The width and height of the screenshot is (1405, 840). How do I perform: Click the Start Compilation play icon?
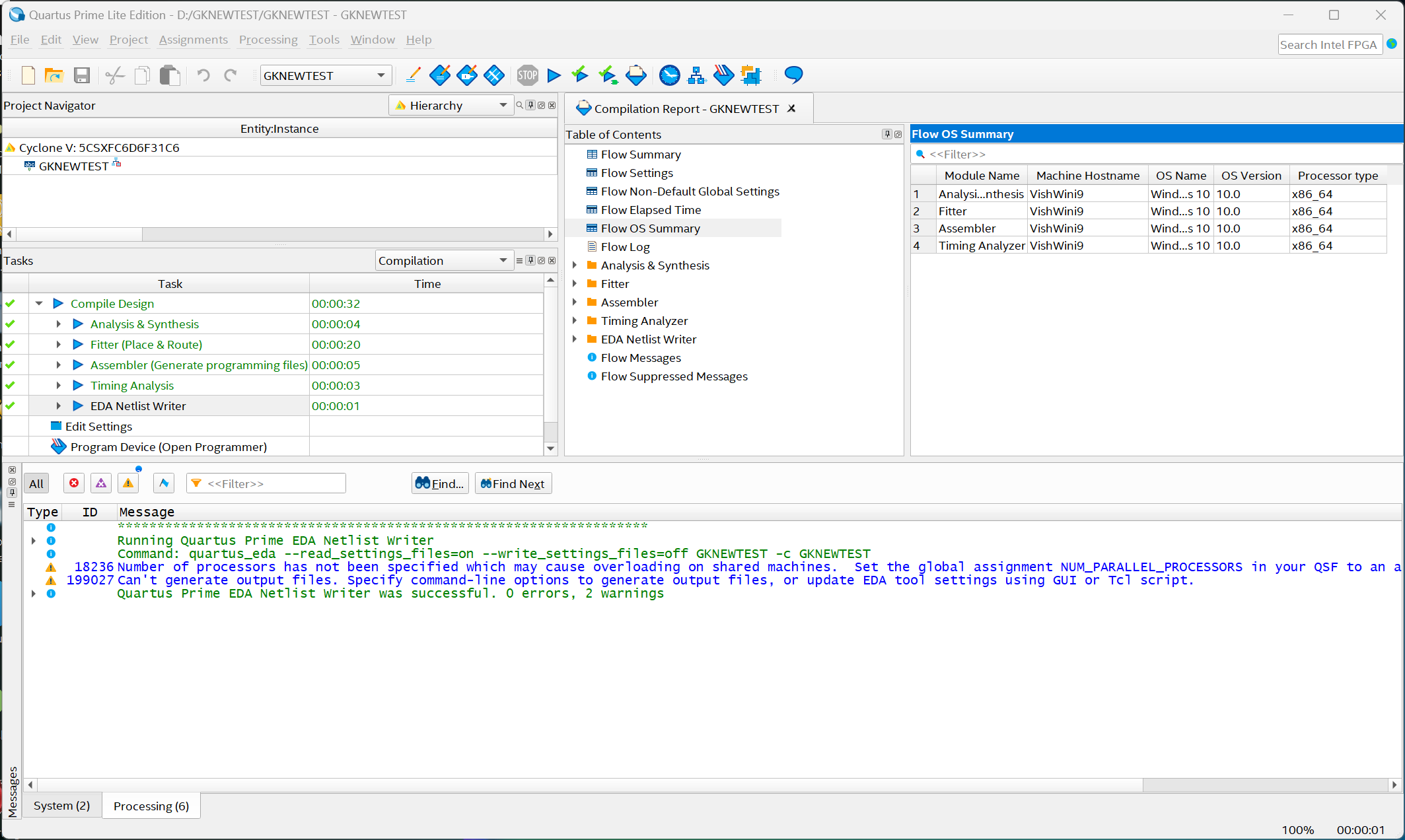tap(554, 75)
